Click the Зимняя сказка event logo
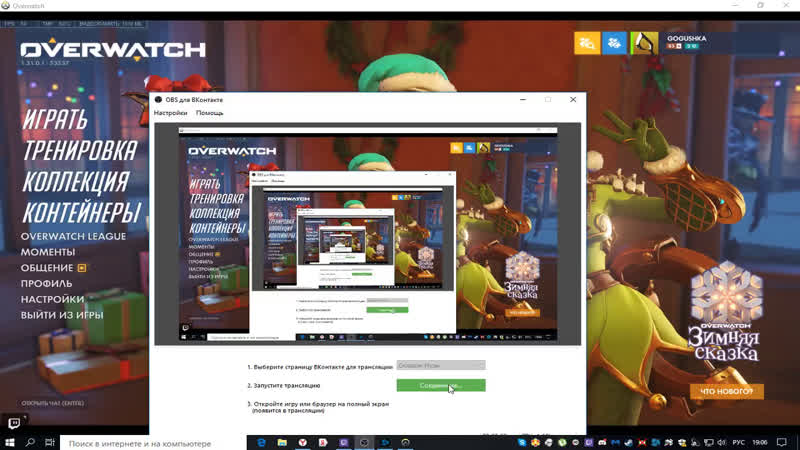This screenshot has height=450, width=800. [x=725, y=312]
